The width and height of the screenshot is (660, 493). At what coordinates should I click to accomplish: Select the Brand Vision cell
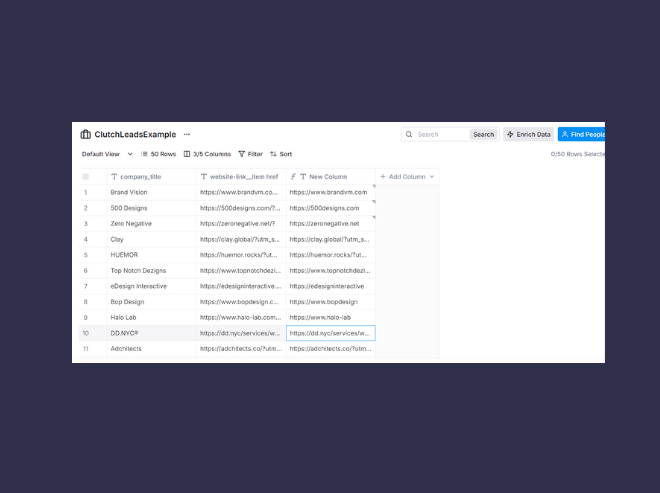[152, 192]
